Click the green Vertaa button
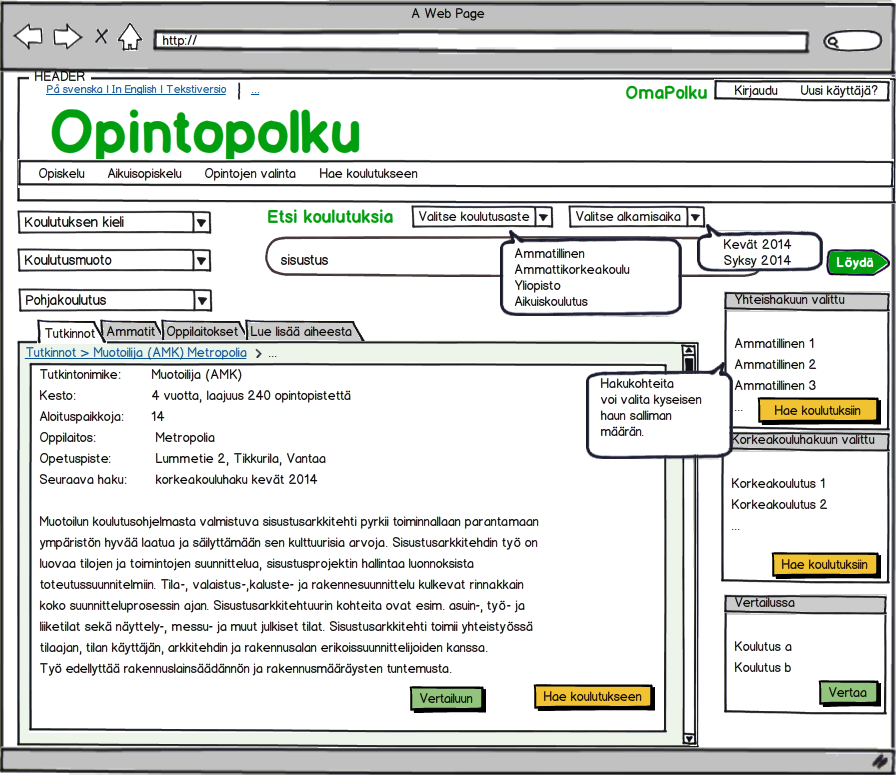896x775 pixels. [848, 693]
